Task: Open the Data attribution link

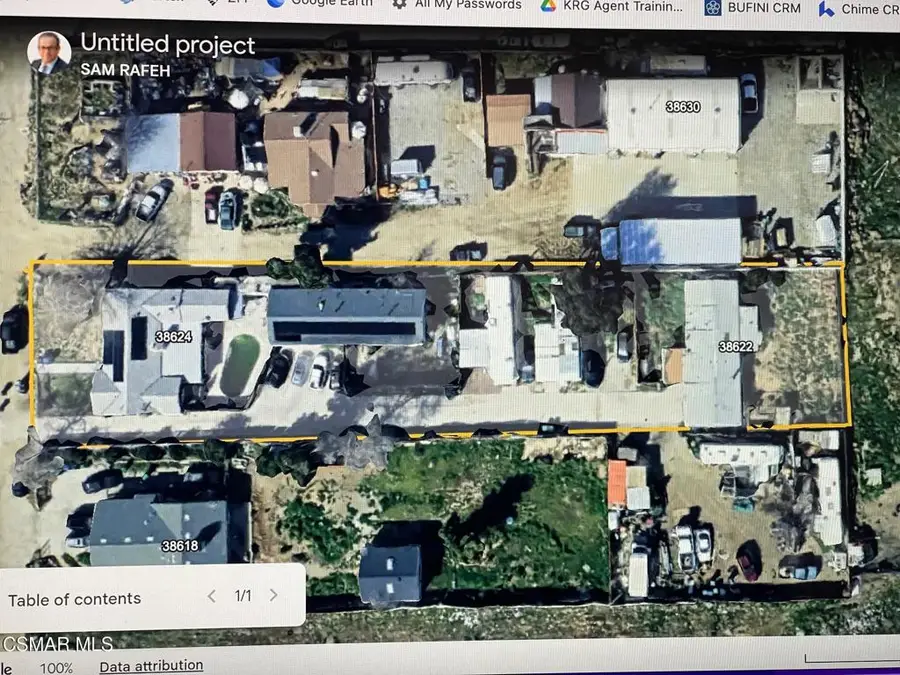Action: pos(150,665)
